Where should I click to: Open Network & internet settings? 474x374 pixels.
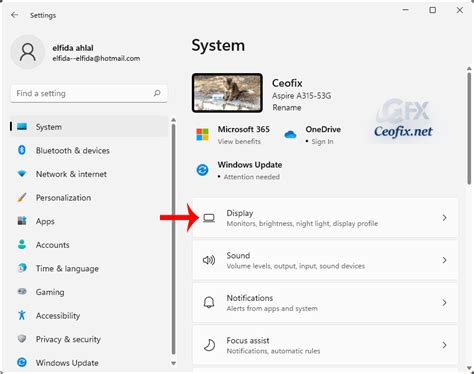click(x=89, y=174)
